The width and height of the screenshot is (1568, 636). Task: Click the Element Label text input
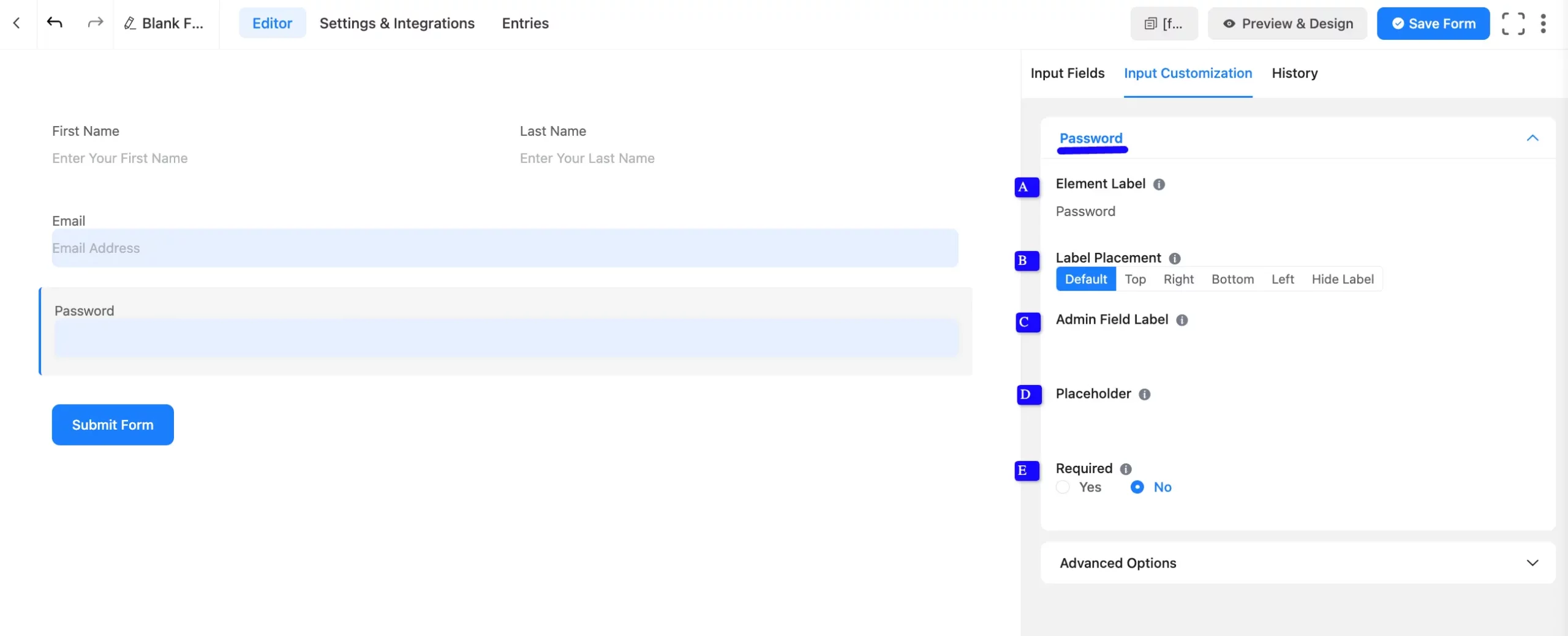(1286, 211)
